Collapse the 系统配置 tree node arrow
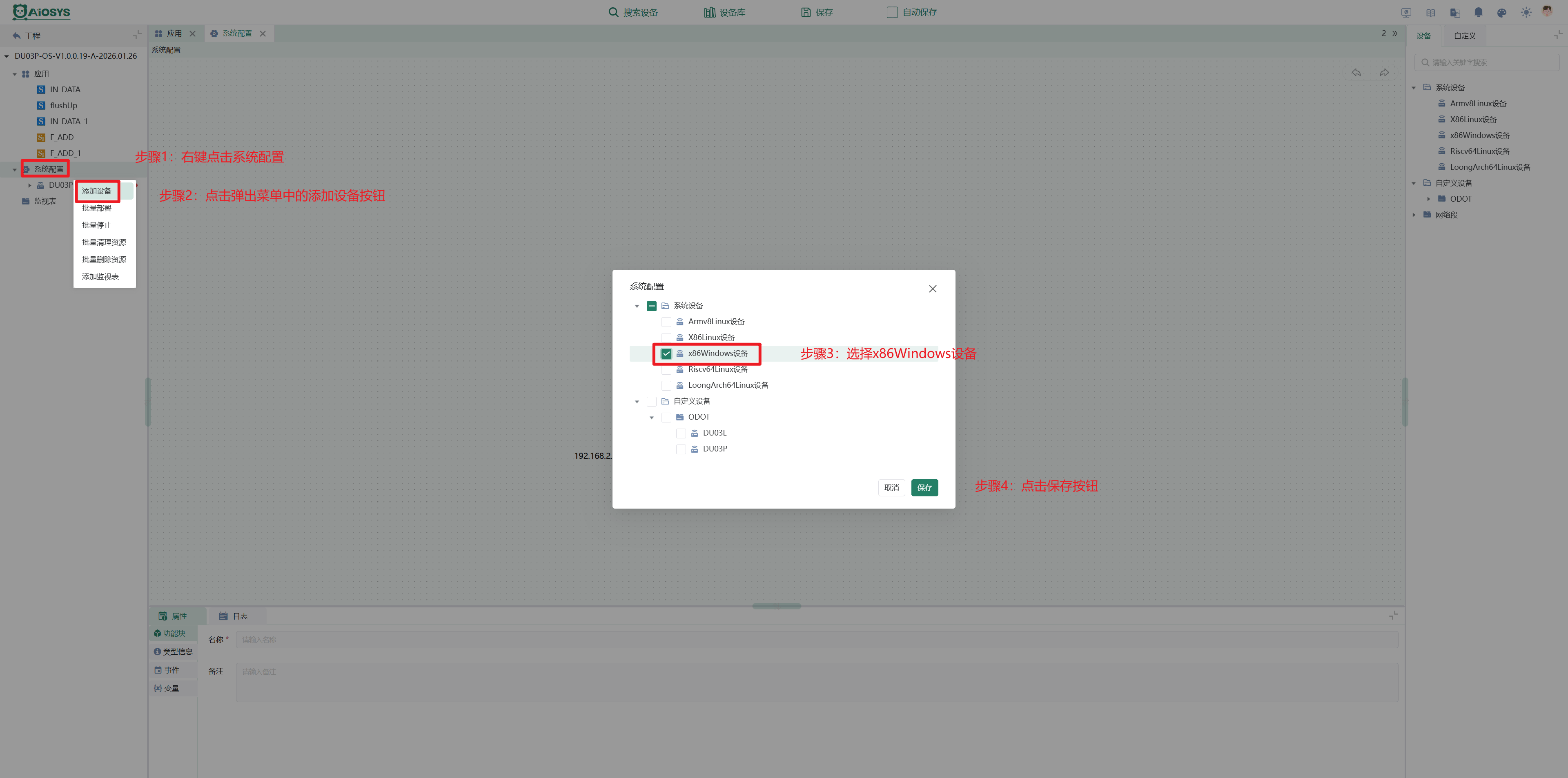The image size is (1568, 778). pyautogui.click(x=15, y=169)
